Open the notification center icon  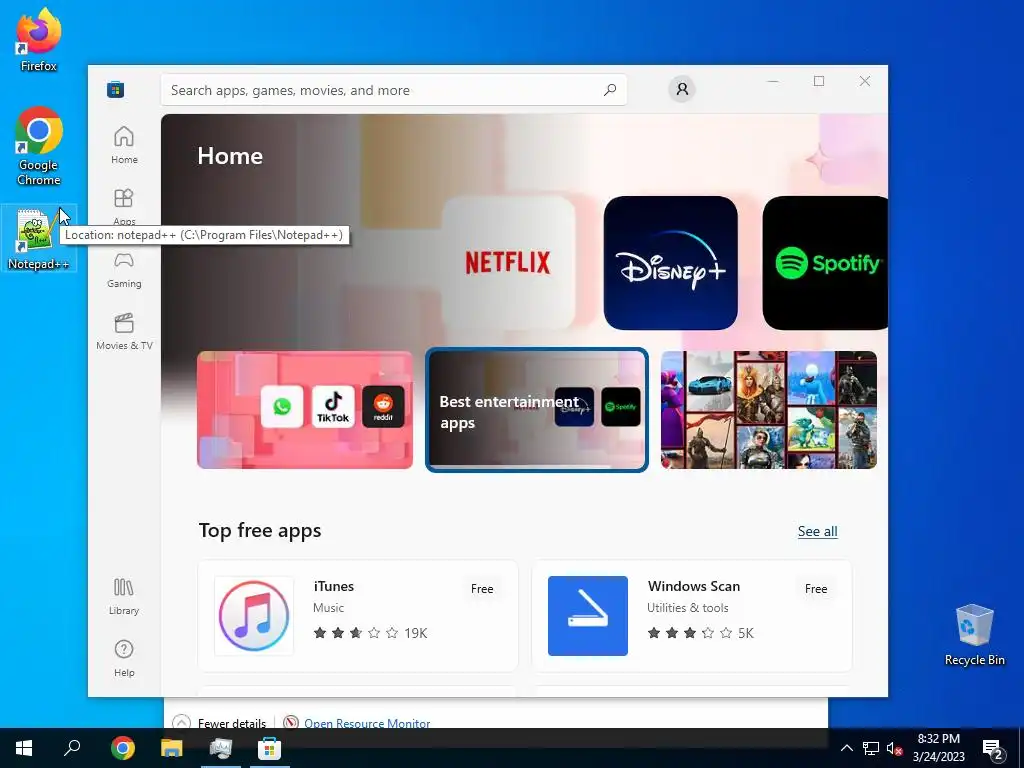[993, 748]
